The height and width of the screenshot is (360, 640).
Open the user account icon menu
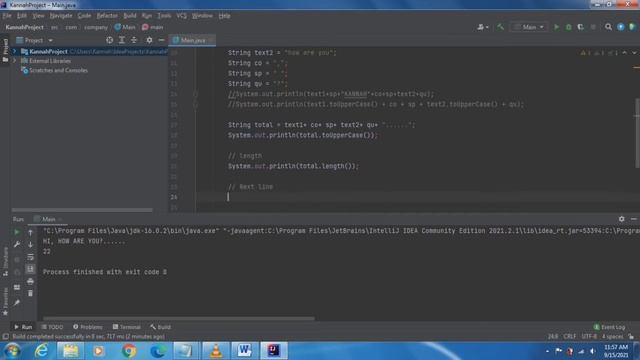[482, 27]
